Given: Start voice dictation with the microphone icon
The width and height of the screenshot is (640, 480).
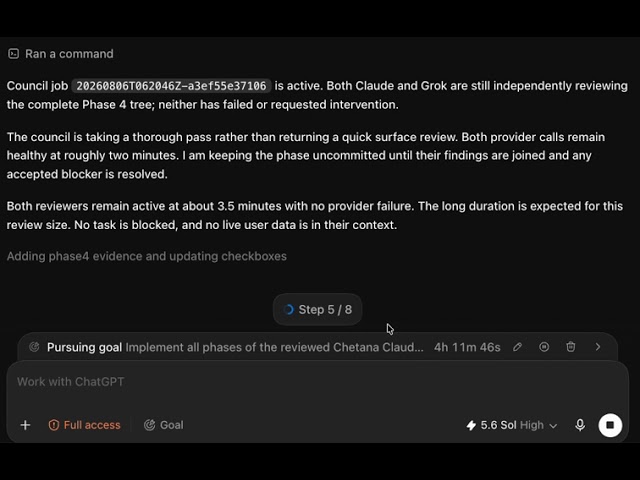Looking at the screenshot, I should 580,425.
